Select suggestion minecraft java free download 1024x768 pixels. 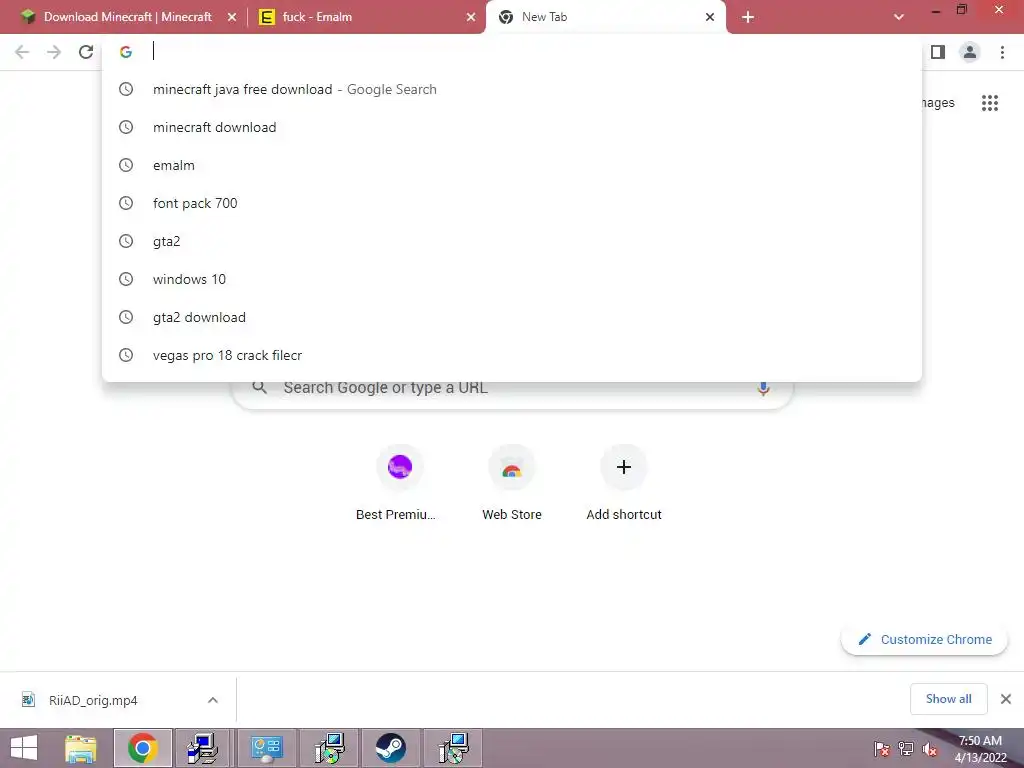511,89
